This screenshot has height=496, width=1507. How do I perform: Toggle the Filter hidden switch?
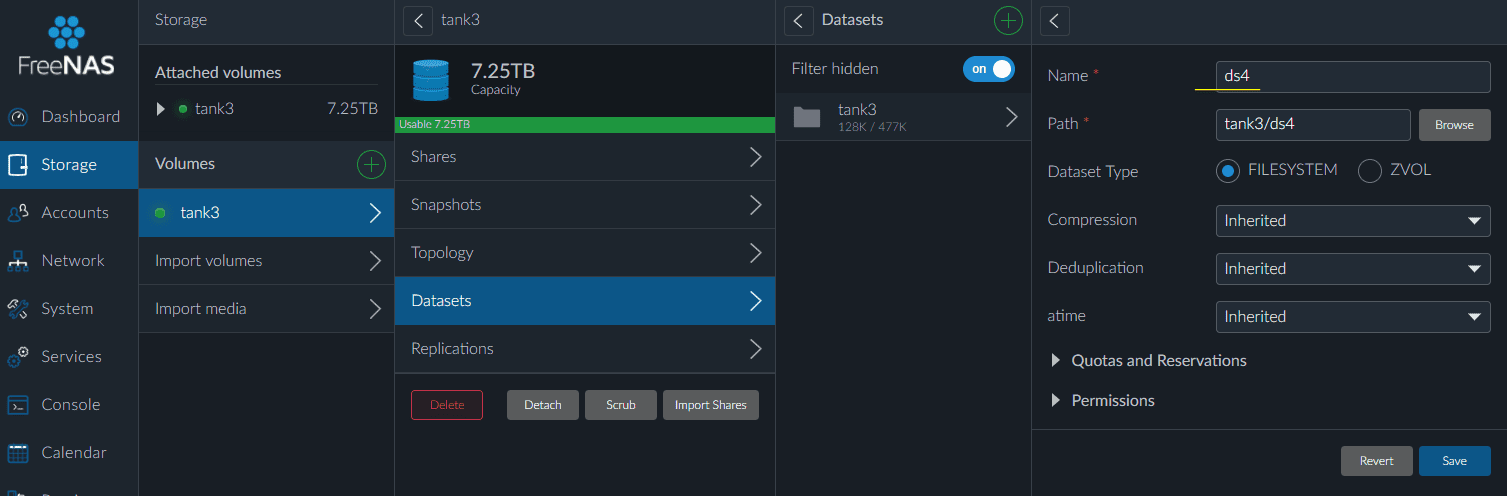(989, 69)
